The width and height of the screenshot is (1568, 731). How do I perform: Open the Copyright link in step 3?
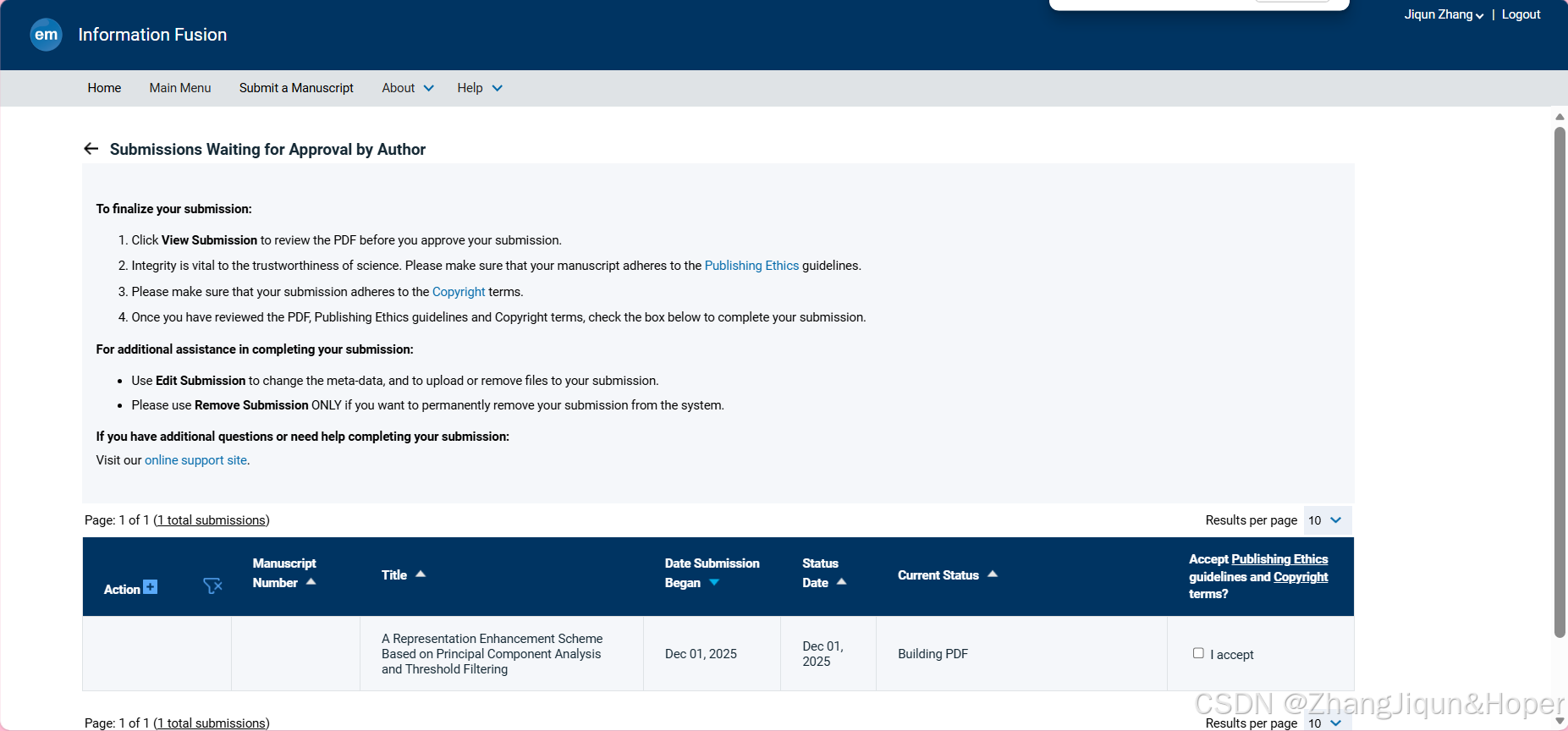(459, 292)
